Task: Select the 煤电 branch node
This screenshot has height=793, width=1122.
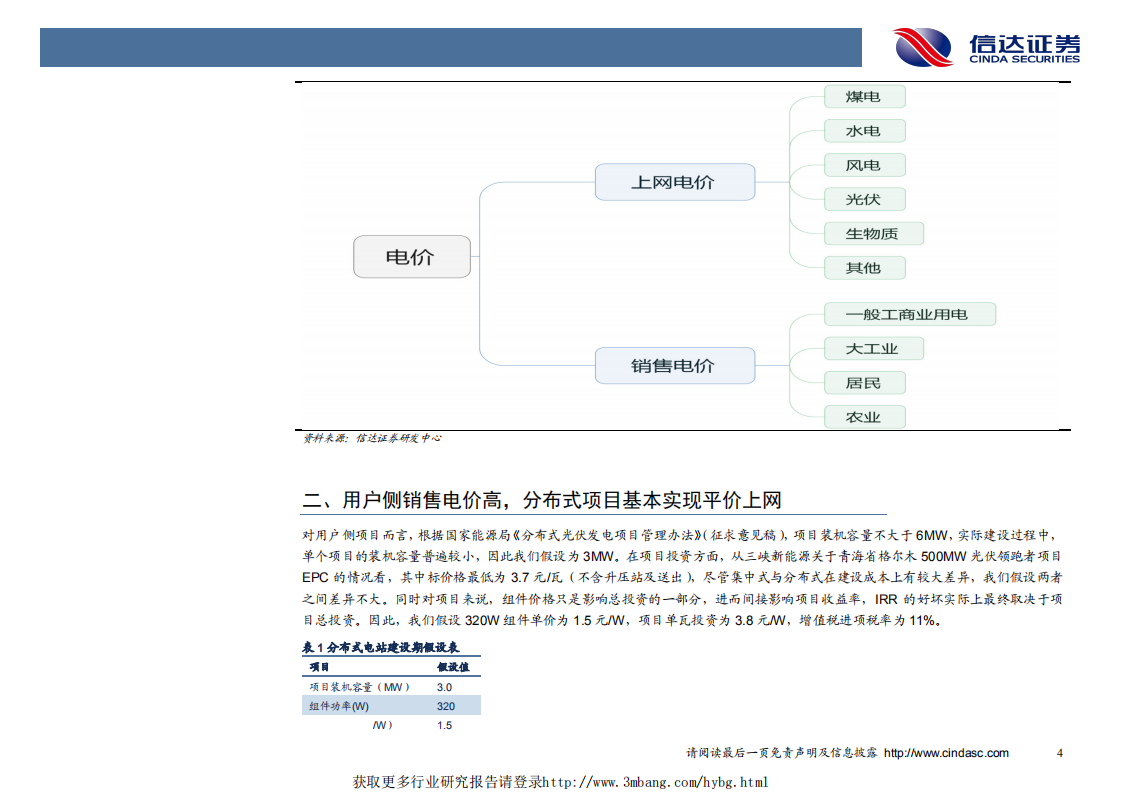Action: pyautogui.click(x=864, y=96)
